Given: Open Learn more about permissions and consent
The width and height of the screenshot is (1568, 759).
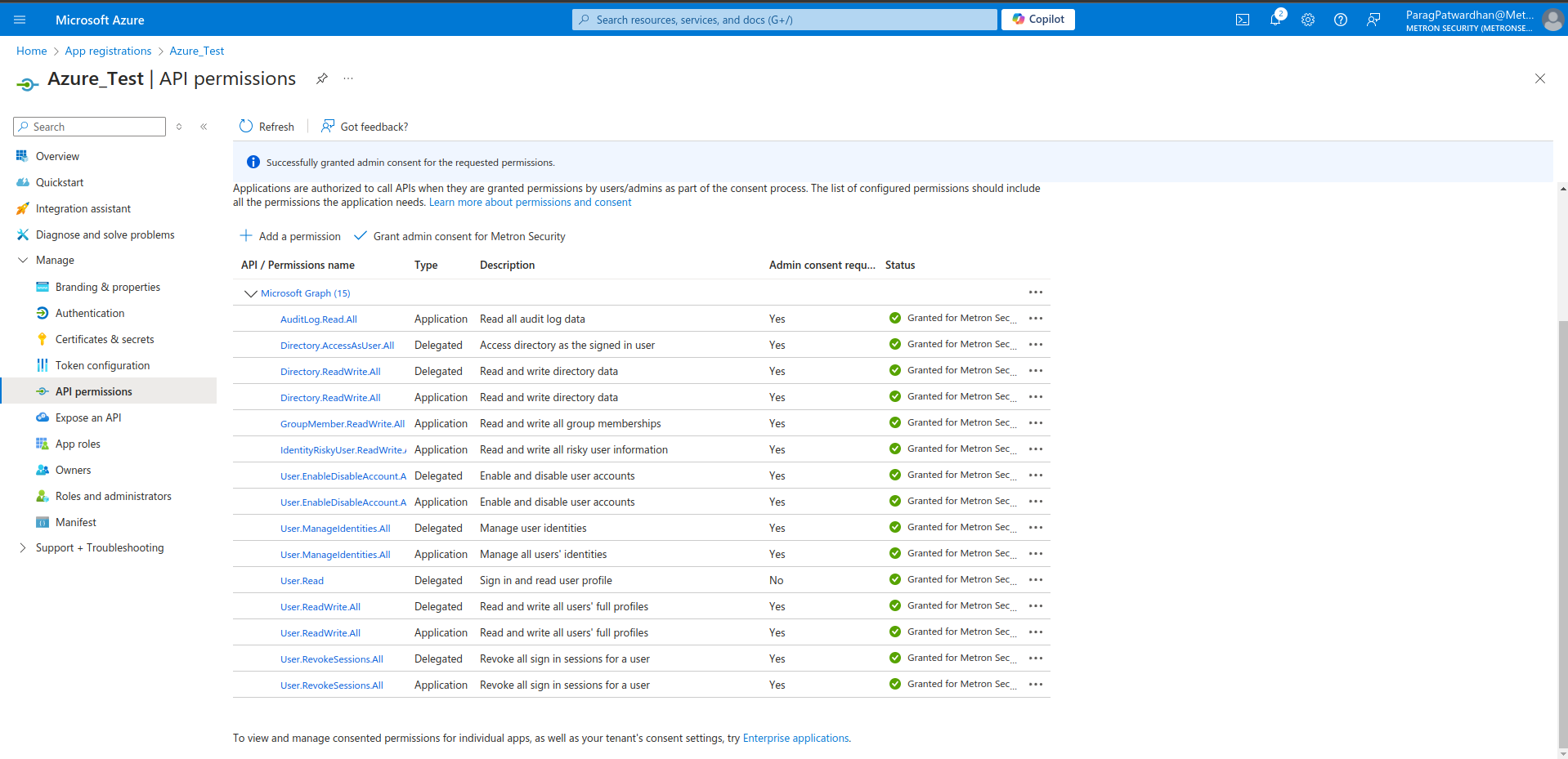Looking at the screenshot, I should click(530, 203).
